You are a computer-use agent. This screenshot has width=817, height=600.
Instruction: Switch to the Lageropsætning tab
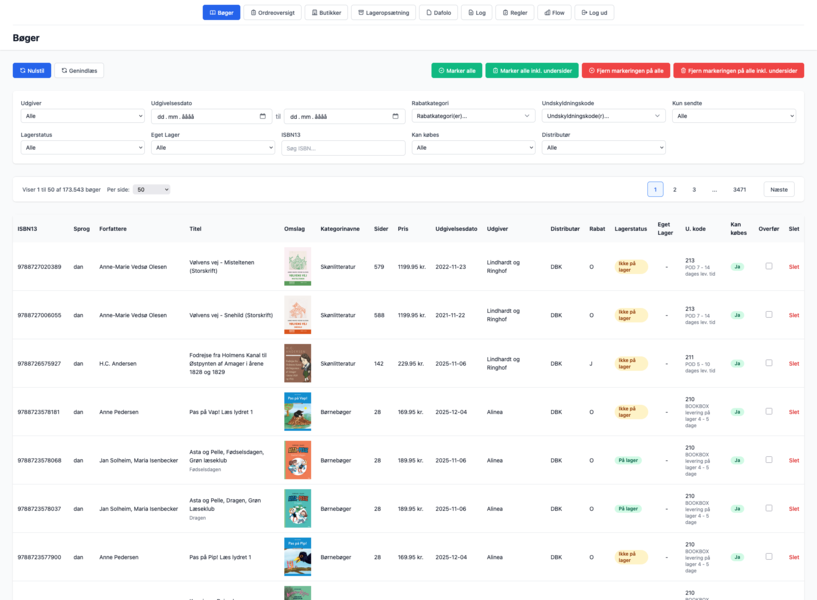(383, 13)
